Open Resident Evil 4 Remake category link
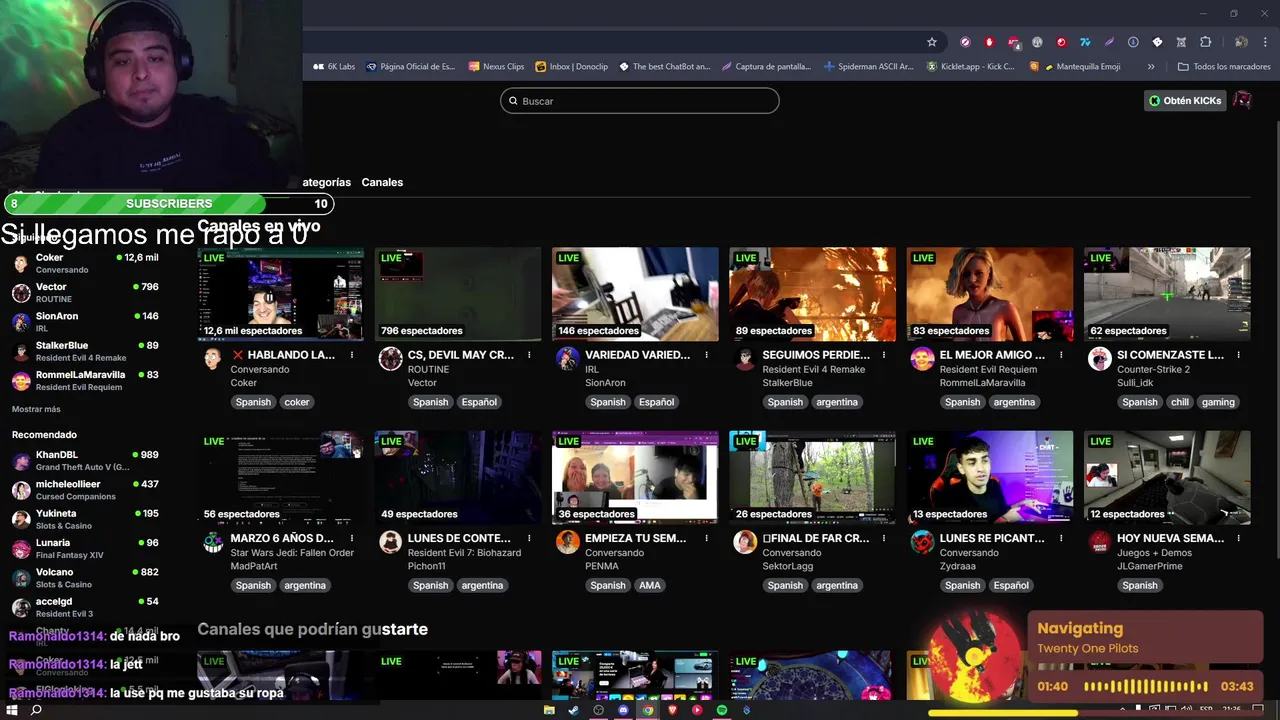This screenshot has height=720, width=1280. (x=814, y=369)
